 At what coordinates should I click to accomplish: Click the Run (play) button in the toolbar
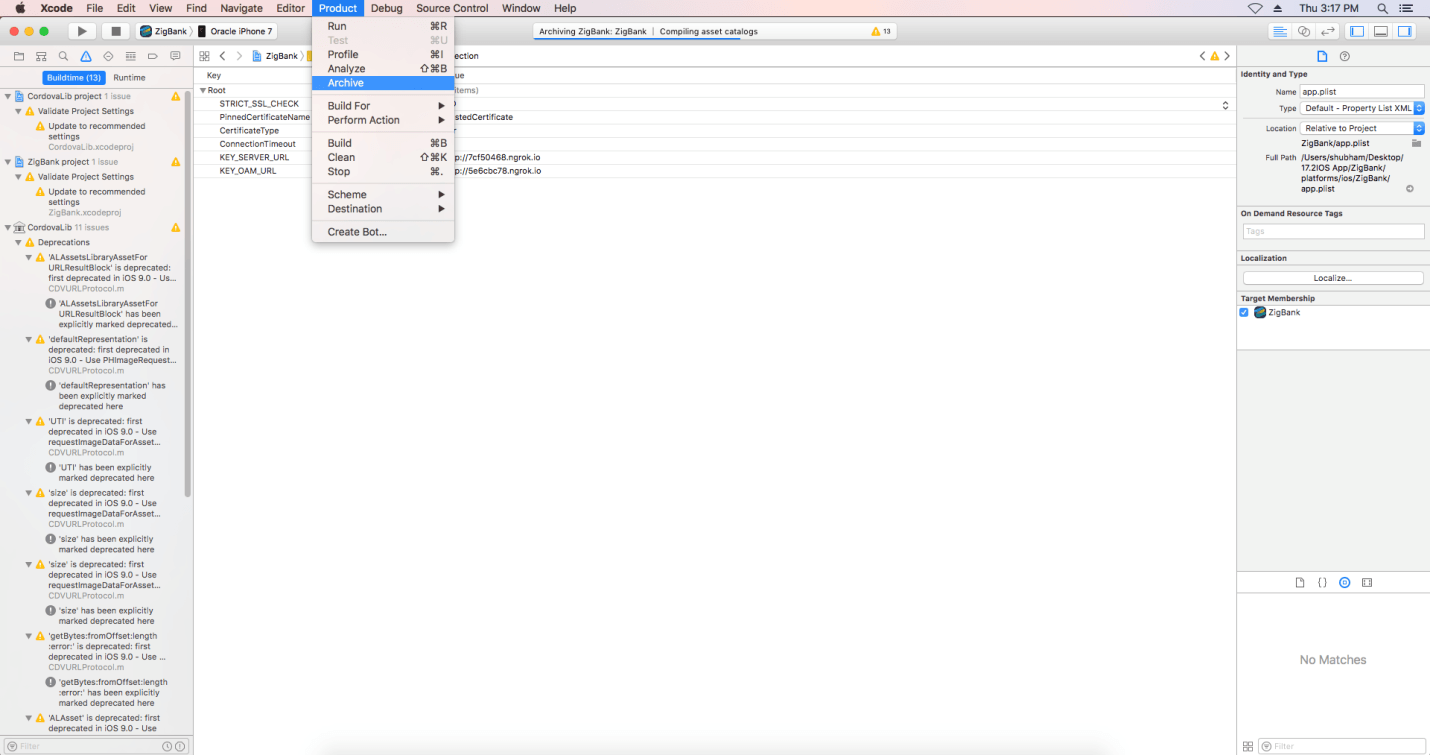pyautogui.click(x=82, y=31)
